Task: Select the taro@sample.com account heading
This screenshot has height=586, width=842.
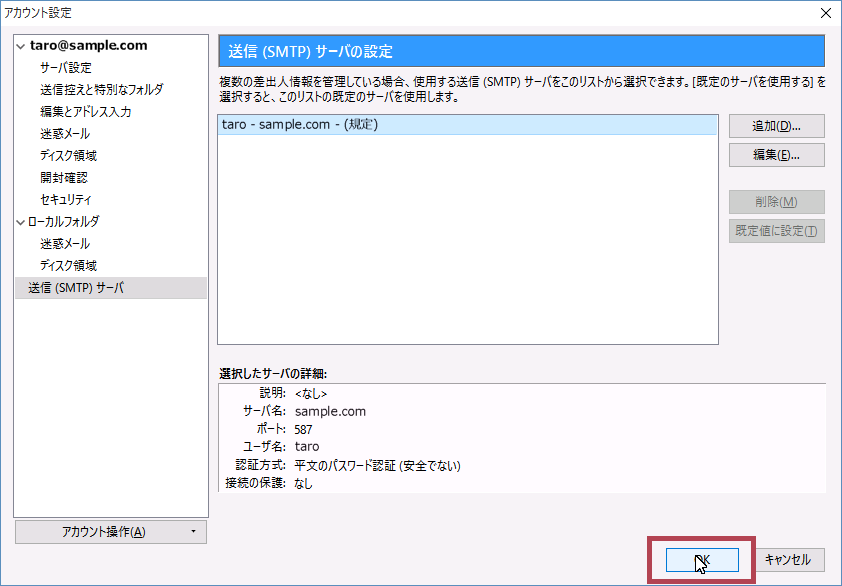Action: (x=88, y=46)
